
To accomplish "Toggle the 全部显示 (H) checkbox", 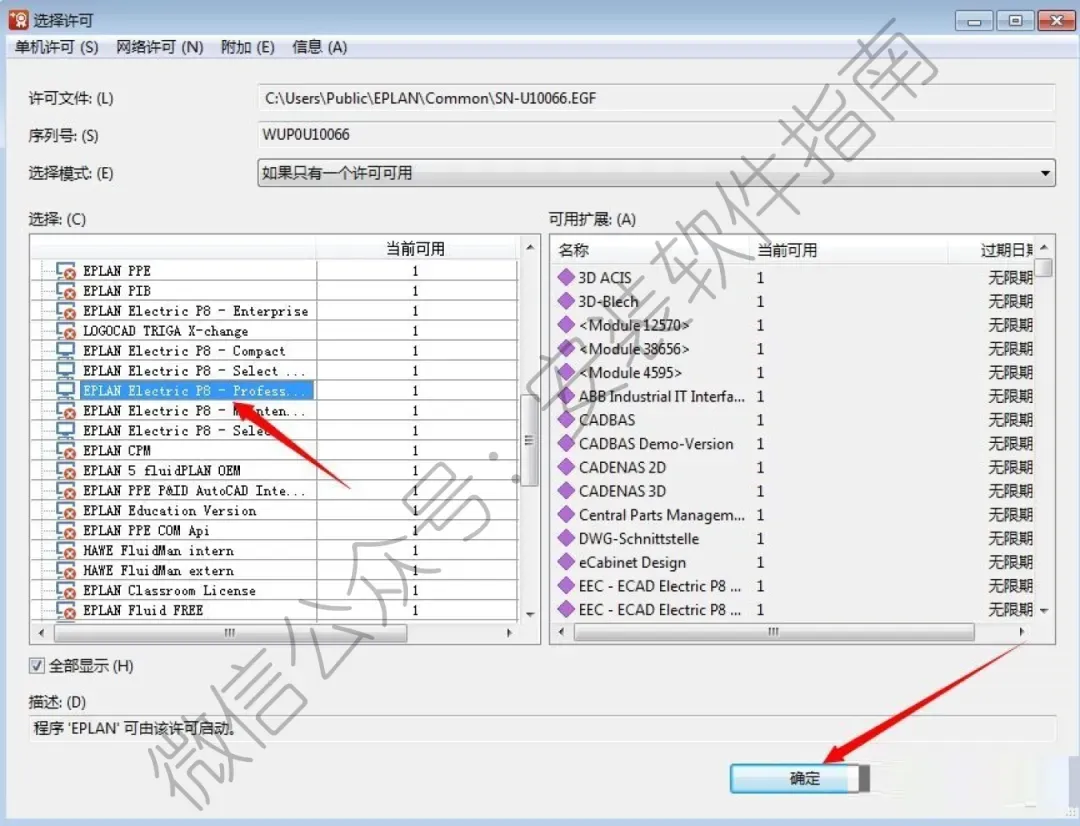I will coord(37,665).
